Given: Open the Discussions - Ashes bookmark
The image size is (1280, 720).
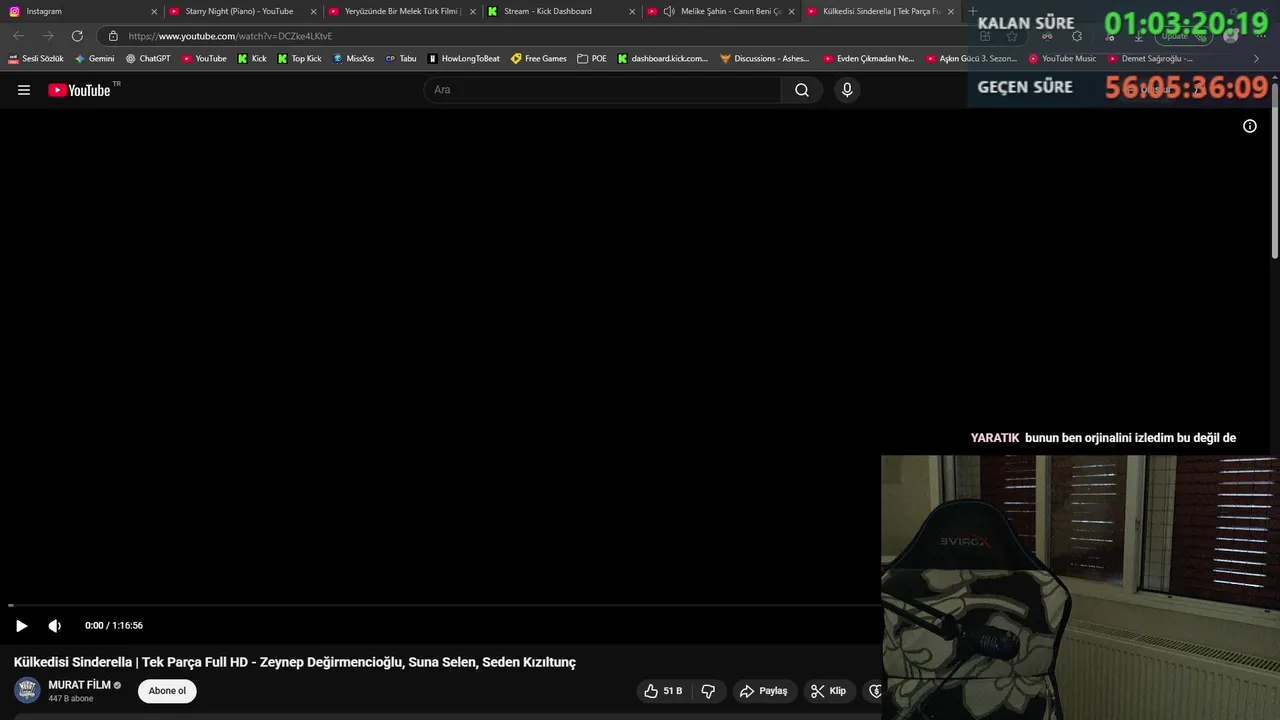Looking at the screenshot, I should click(765, 59).
